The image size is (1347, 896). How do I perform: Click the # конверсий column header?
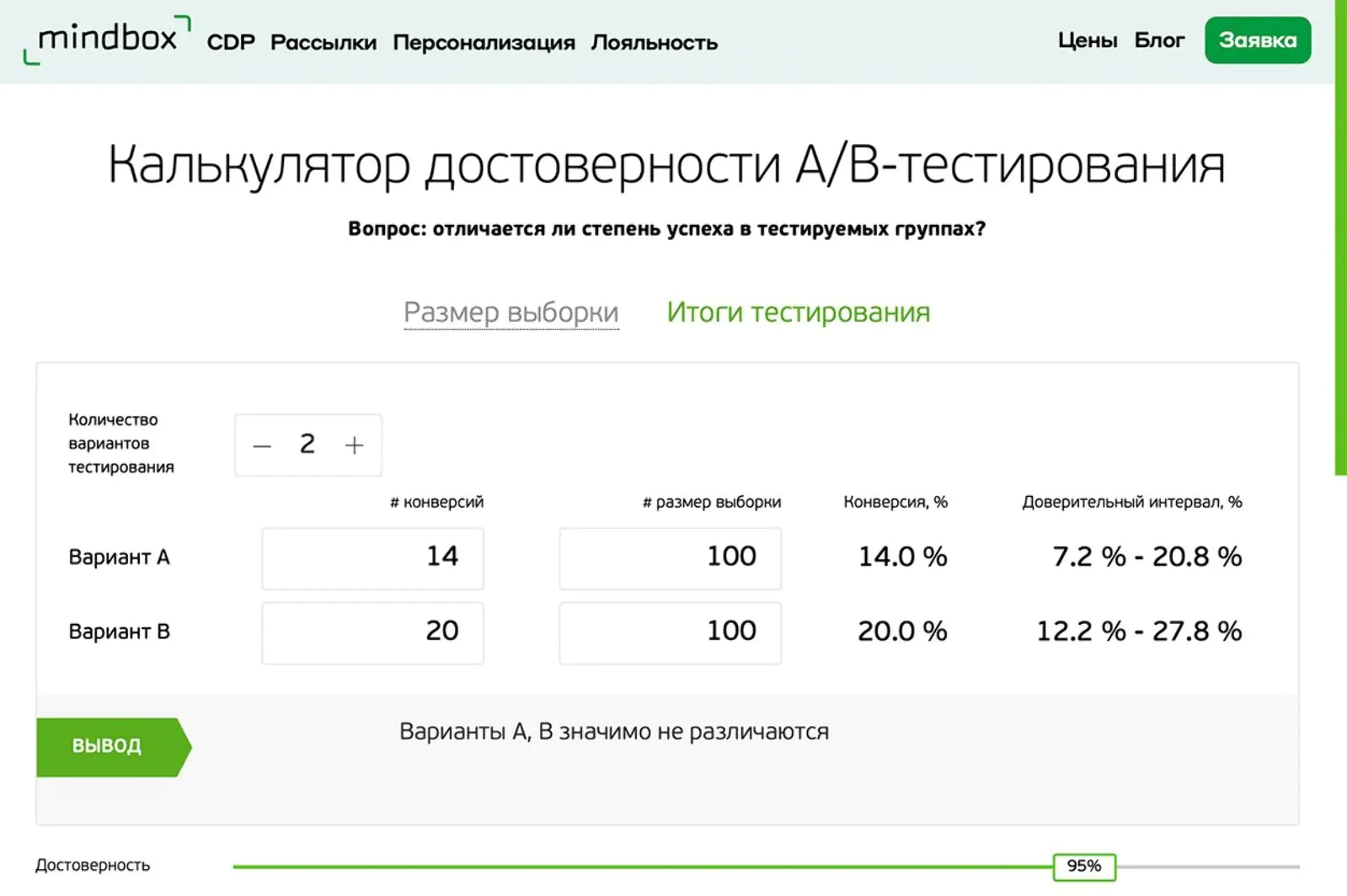click(436, 502)
